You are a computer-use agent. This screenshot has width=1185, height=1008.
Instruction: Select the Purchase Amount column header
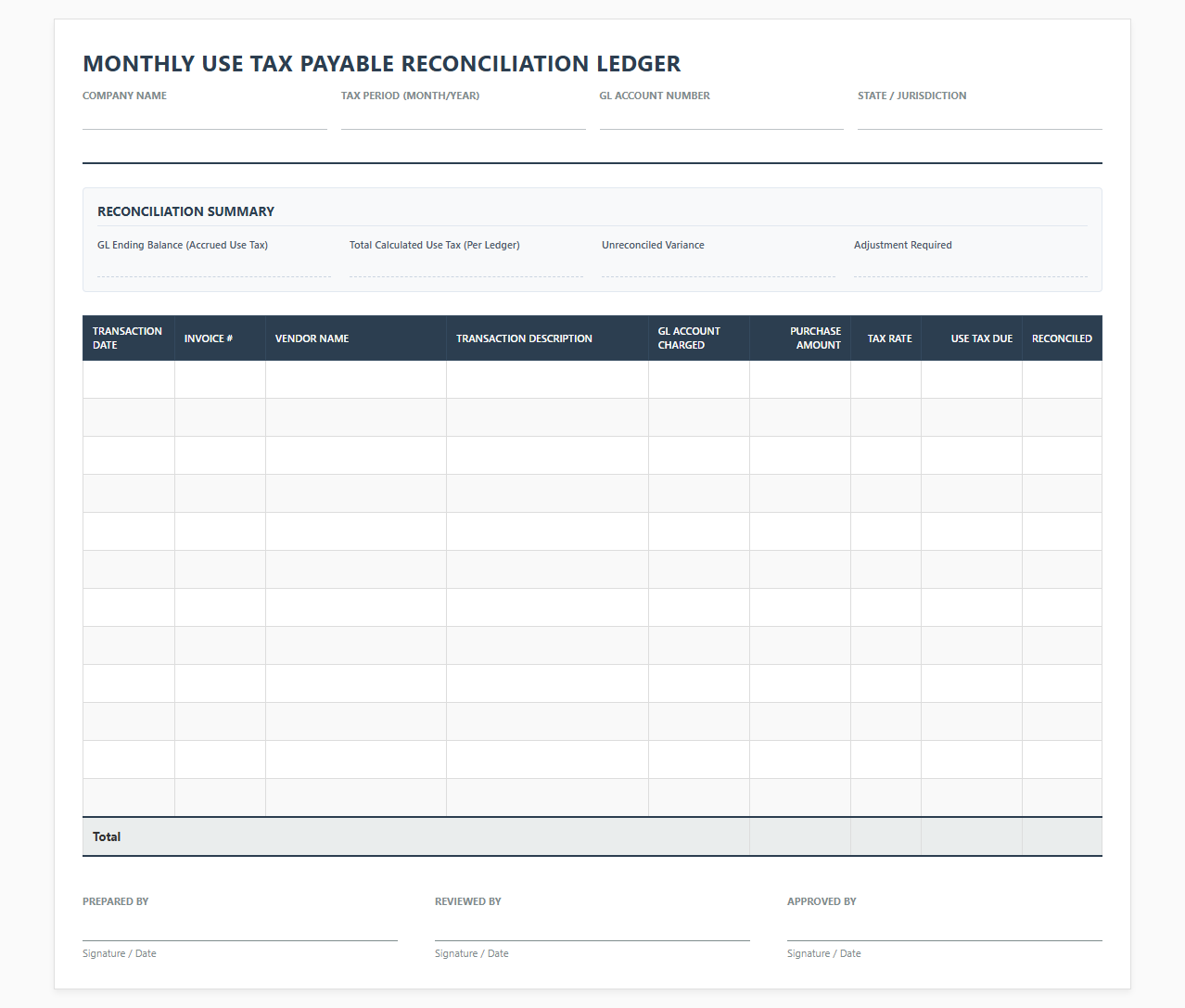800,338
